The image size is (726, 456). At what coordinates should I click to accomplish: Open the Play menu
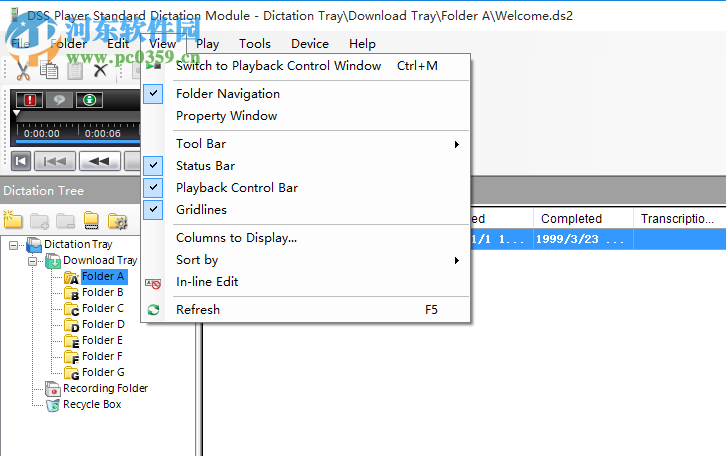pyautogui.click(x=207, y=44)
